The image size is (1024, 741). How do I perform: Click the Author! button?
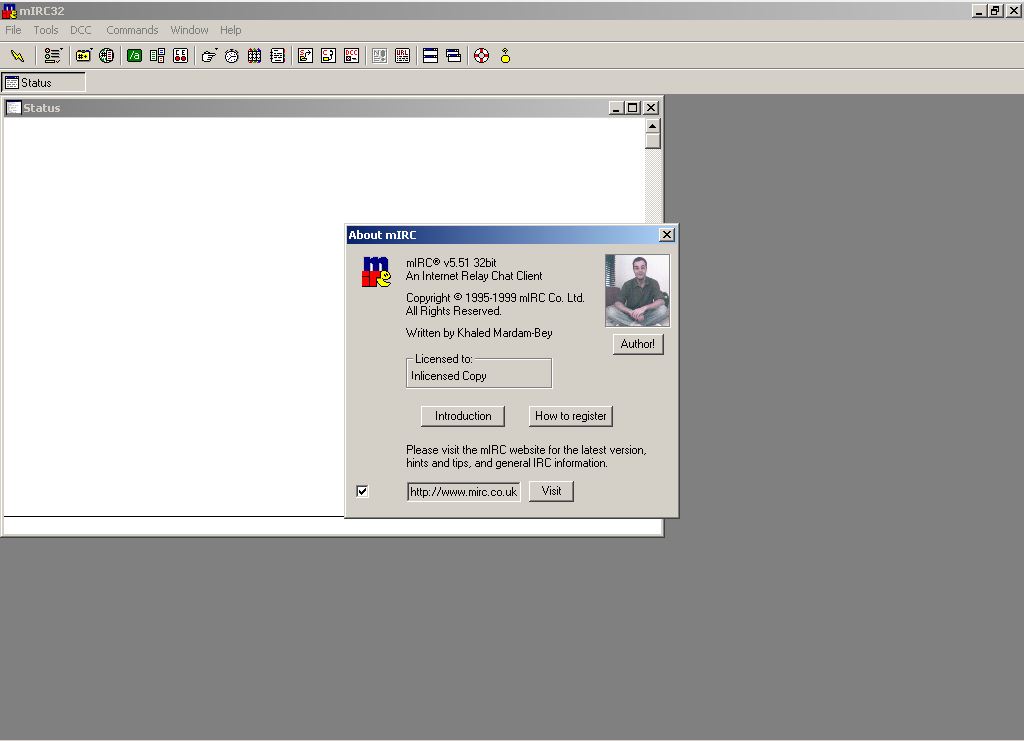[638, 344]
